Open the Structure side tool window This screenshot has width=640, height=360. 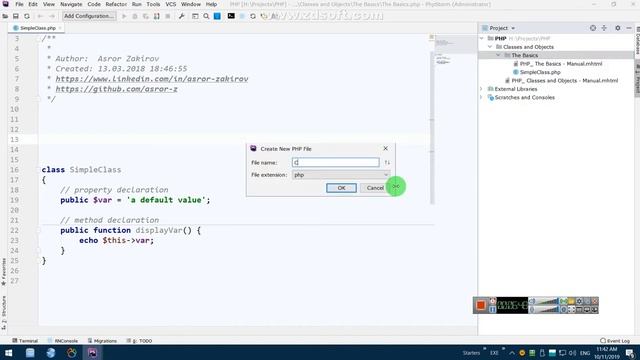4,312
